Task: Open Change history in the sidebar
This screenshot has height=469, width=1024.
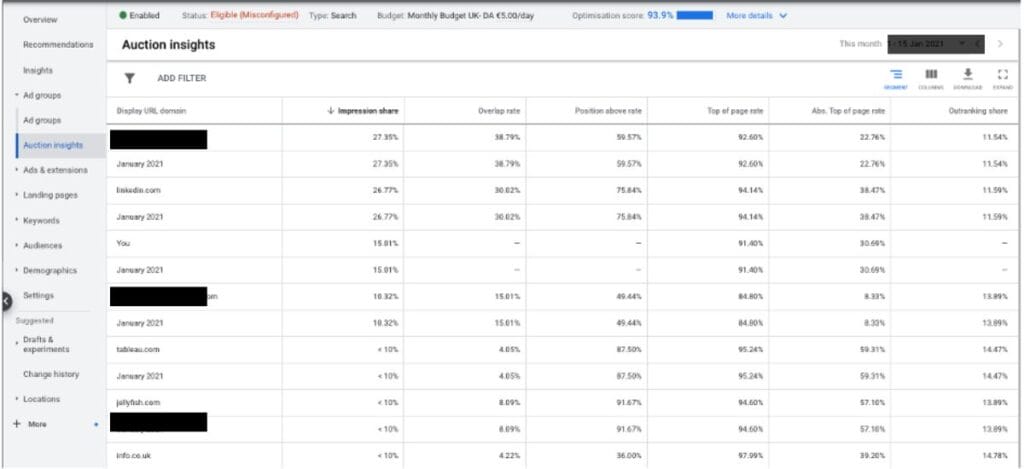Action: [51, 374]
